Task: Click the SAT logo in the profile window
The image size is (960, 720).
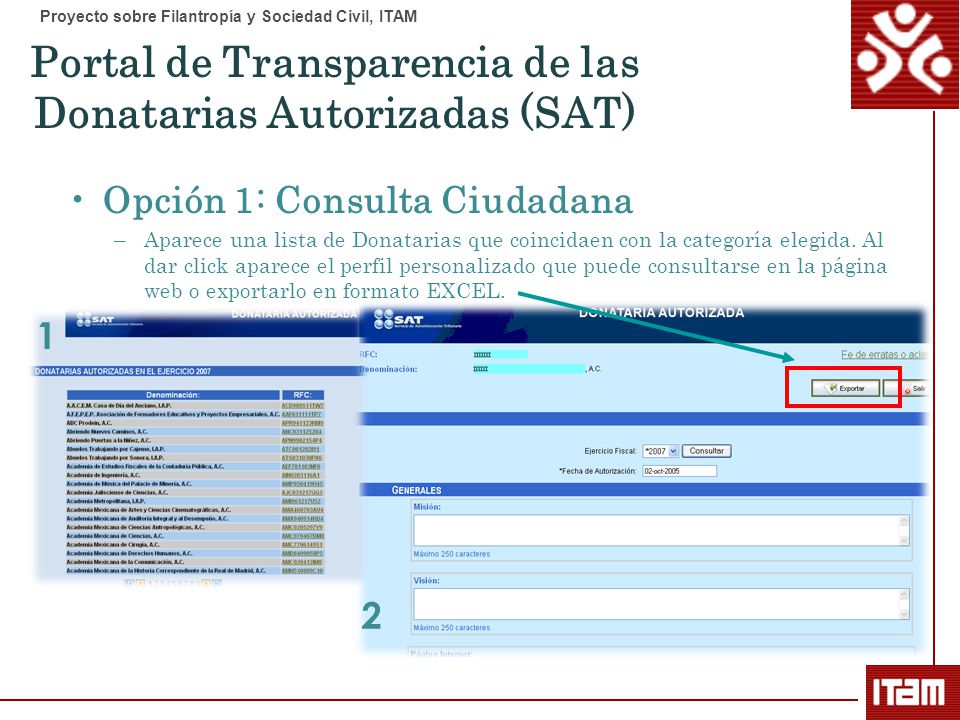Action: tap(417, 319)
